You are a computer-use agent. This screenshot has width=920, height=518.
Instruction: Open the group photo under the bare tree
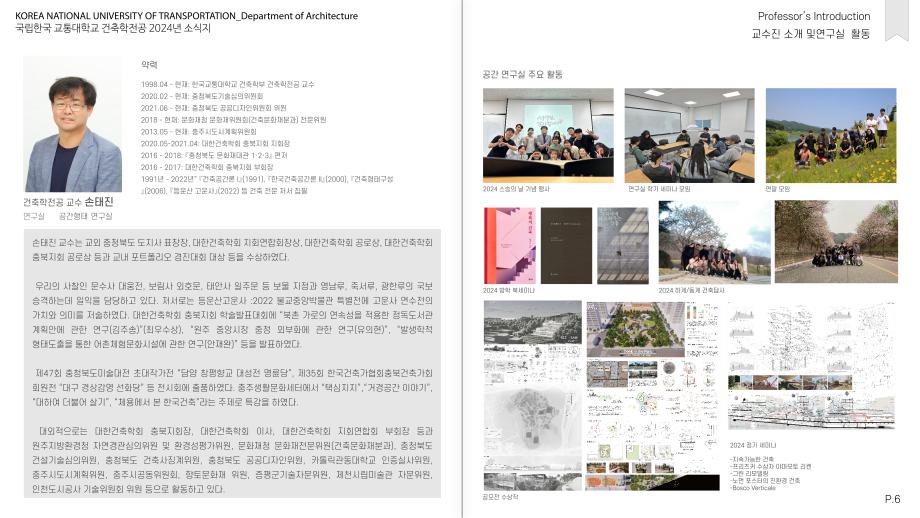point(715,242)
